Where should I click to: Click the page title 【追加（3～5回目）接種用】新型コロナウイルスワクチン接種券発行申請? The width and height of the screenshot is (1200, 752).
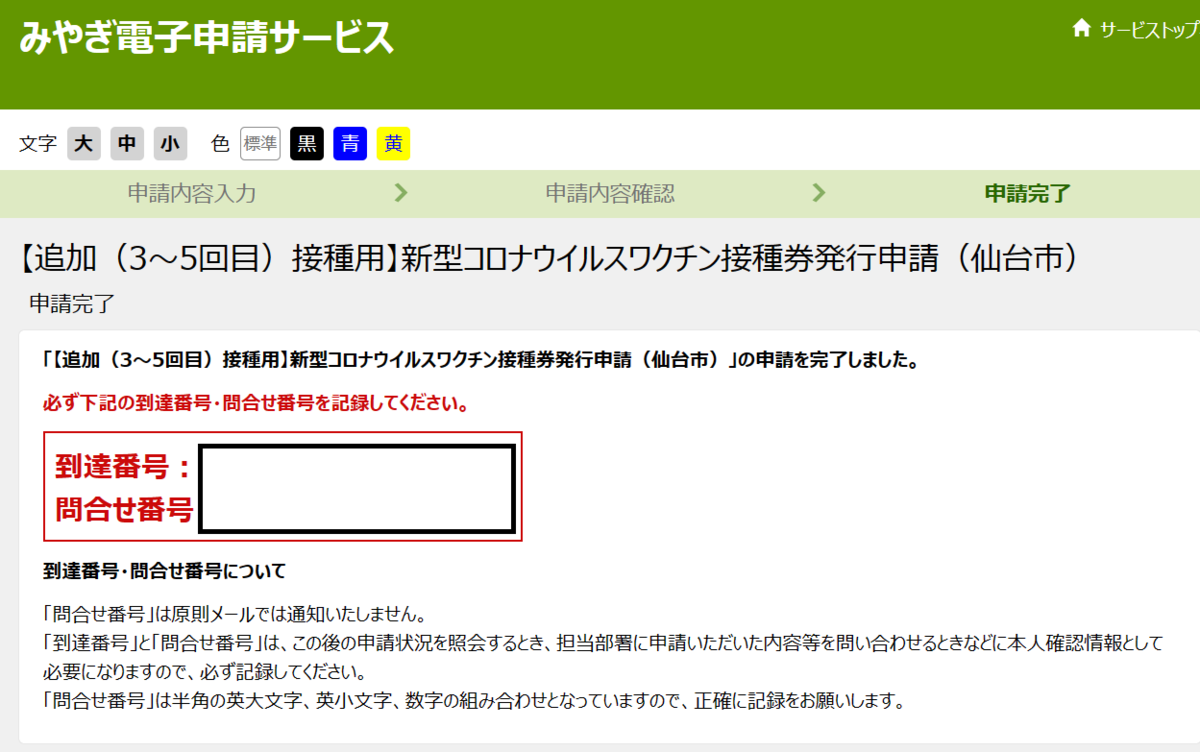(x=551, y=259)
